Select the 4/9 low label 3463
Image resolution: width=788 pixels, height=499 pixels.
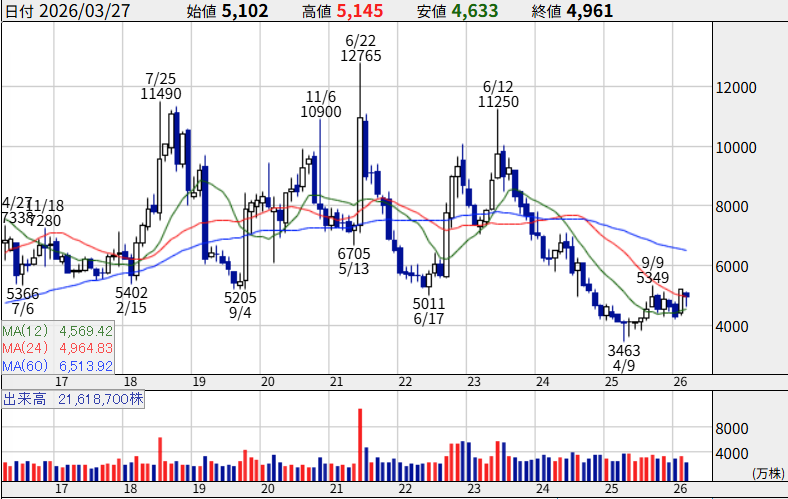point(624,351)
